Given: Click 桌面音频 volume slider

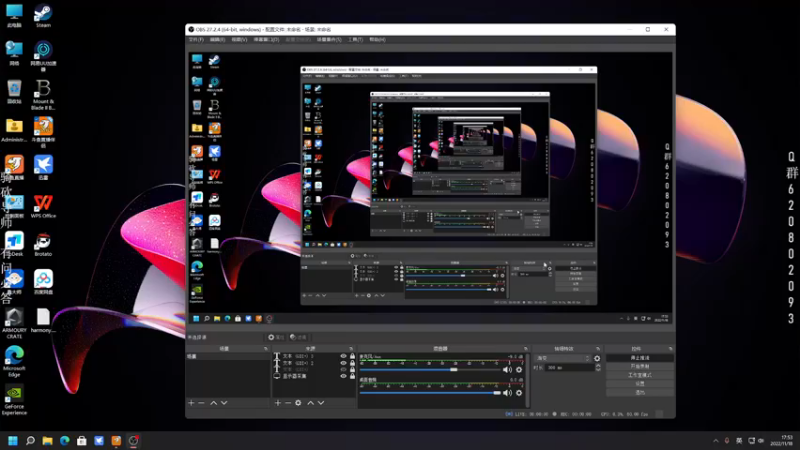Looking at the screenshot, I should pos(430,393).
